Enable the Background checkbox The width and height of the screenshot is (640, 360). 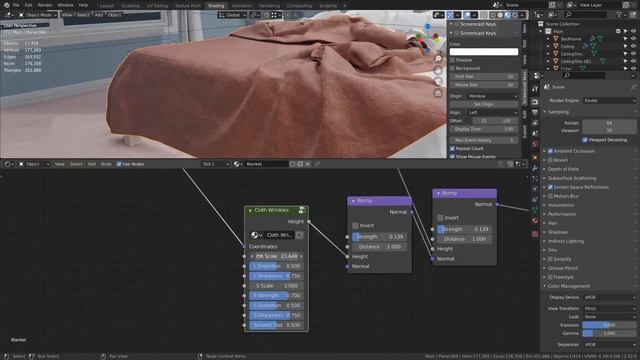(452, 68)
